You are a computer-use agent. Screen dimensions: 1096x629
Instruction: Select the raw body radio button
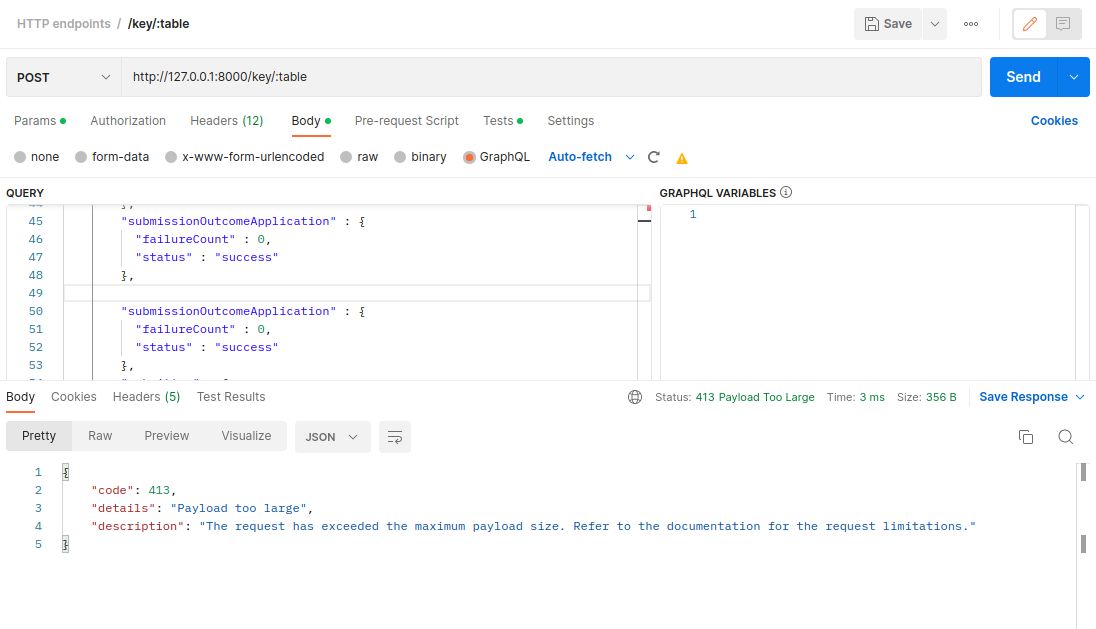coord(346,157)
